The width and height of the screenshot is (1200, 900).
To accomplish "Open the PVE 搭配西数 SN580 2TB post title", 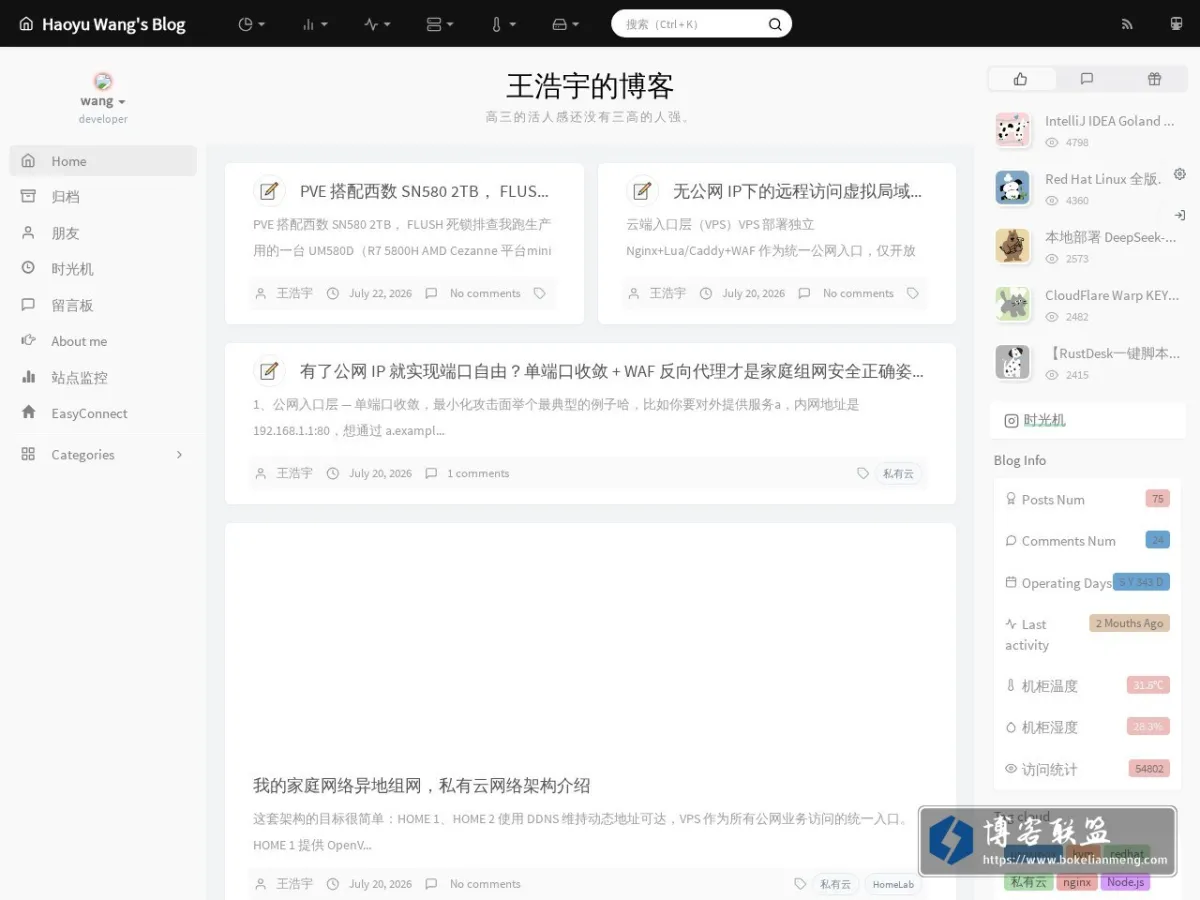I will 425,191.
